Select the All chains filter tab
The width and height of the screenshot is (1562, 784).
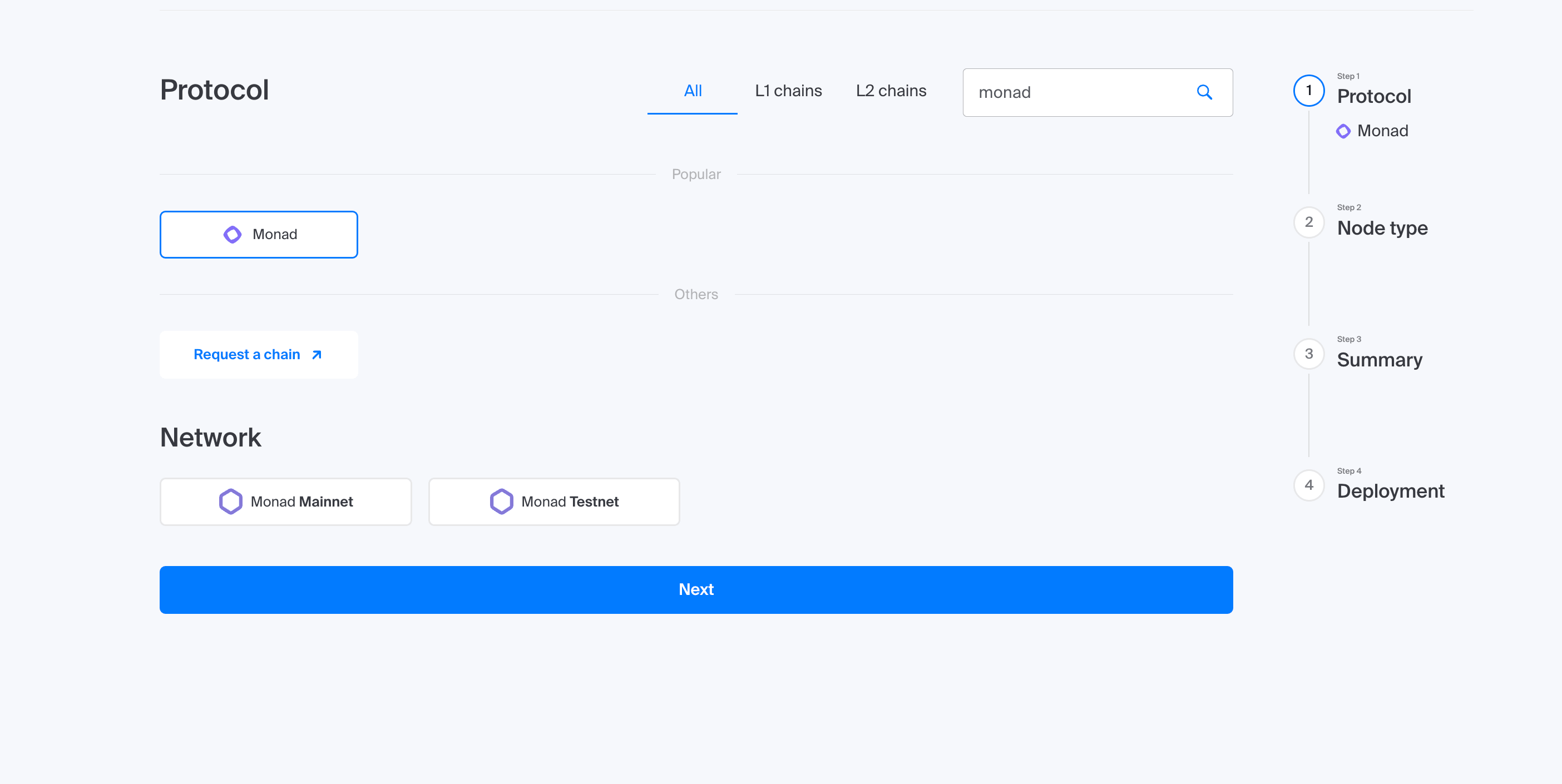pos(692,90)
